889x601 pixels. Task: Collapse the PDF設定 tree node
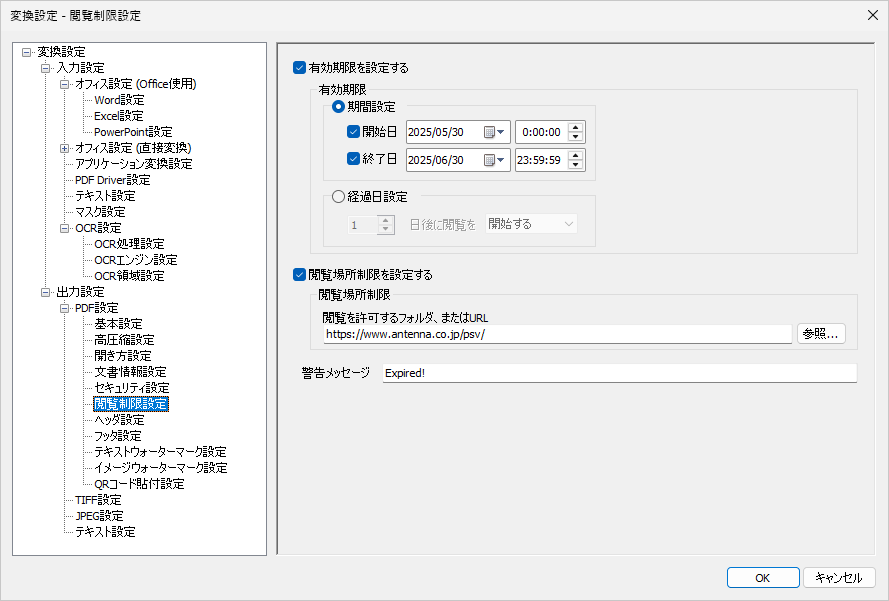click(65, 308)
